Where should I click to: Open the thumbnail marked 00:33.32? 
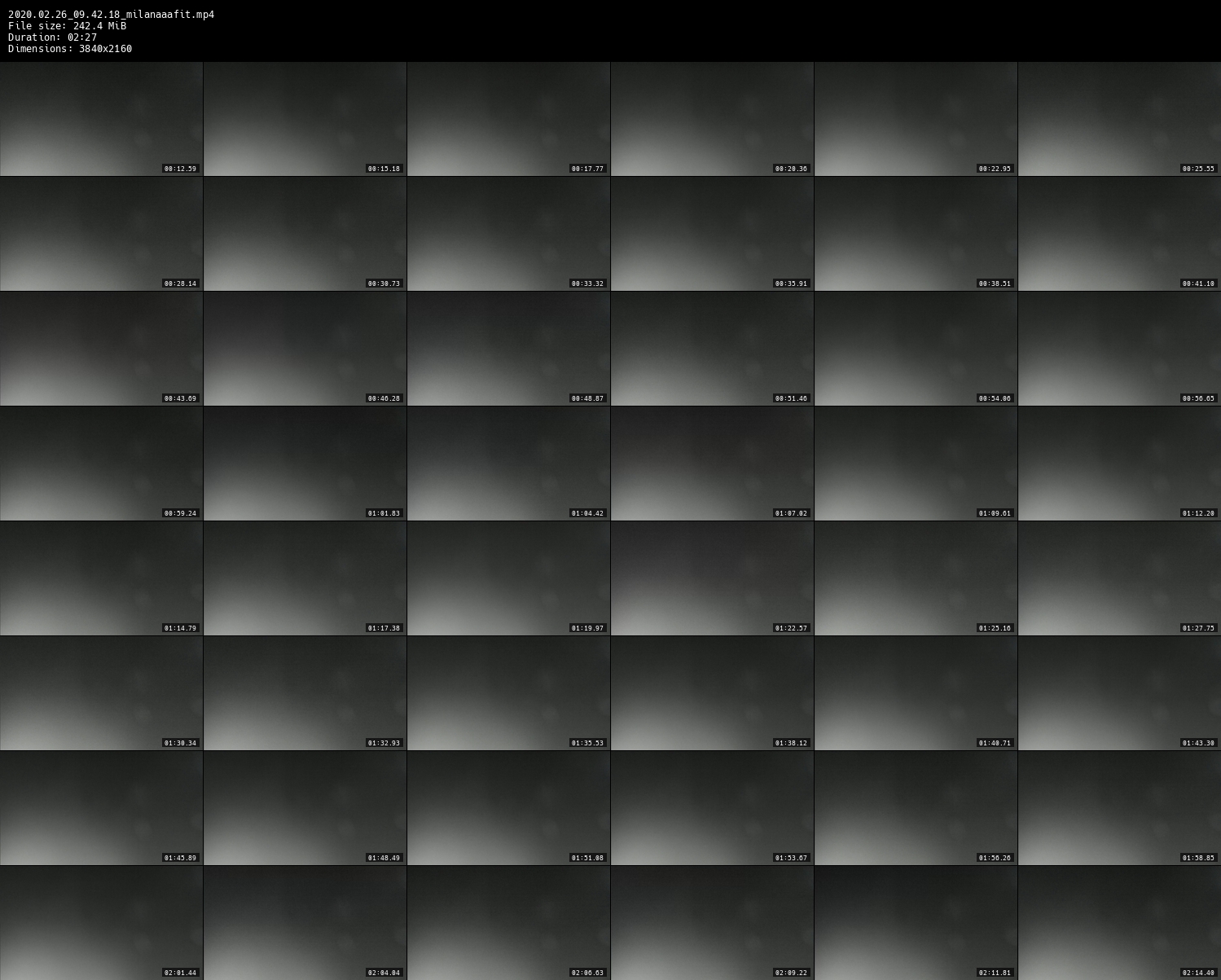click(508, 234)
